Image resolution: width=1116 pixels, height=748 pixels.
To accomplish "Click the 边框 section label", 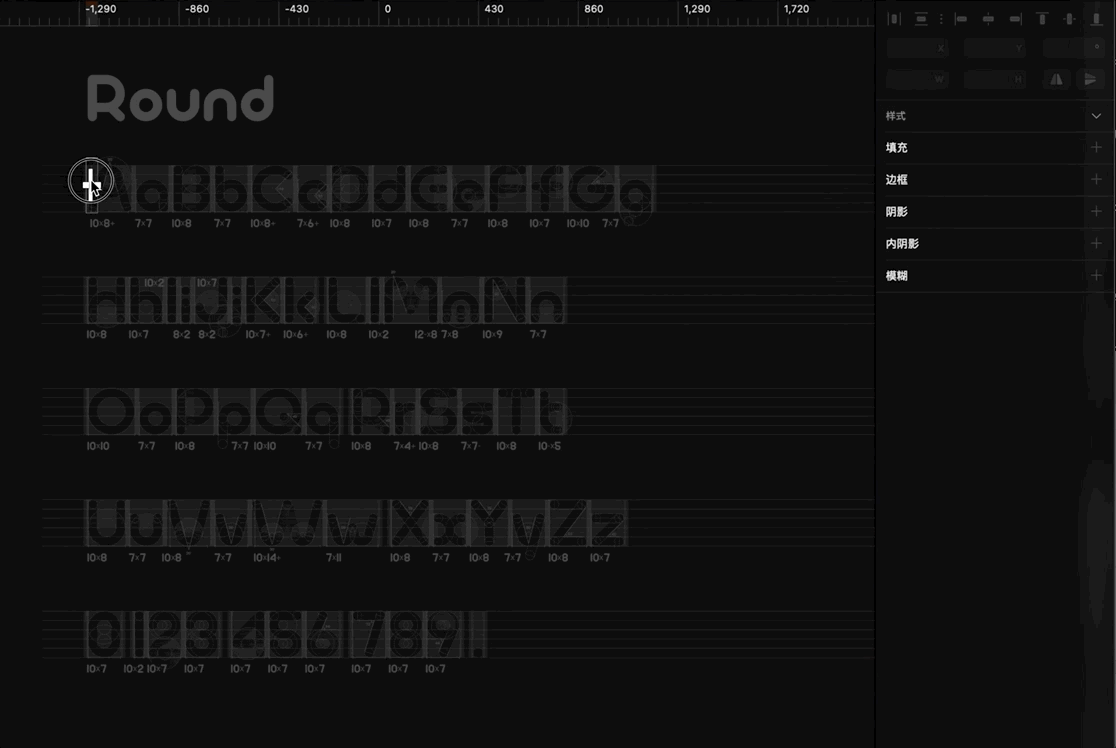I will click(x=897, y=180).
